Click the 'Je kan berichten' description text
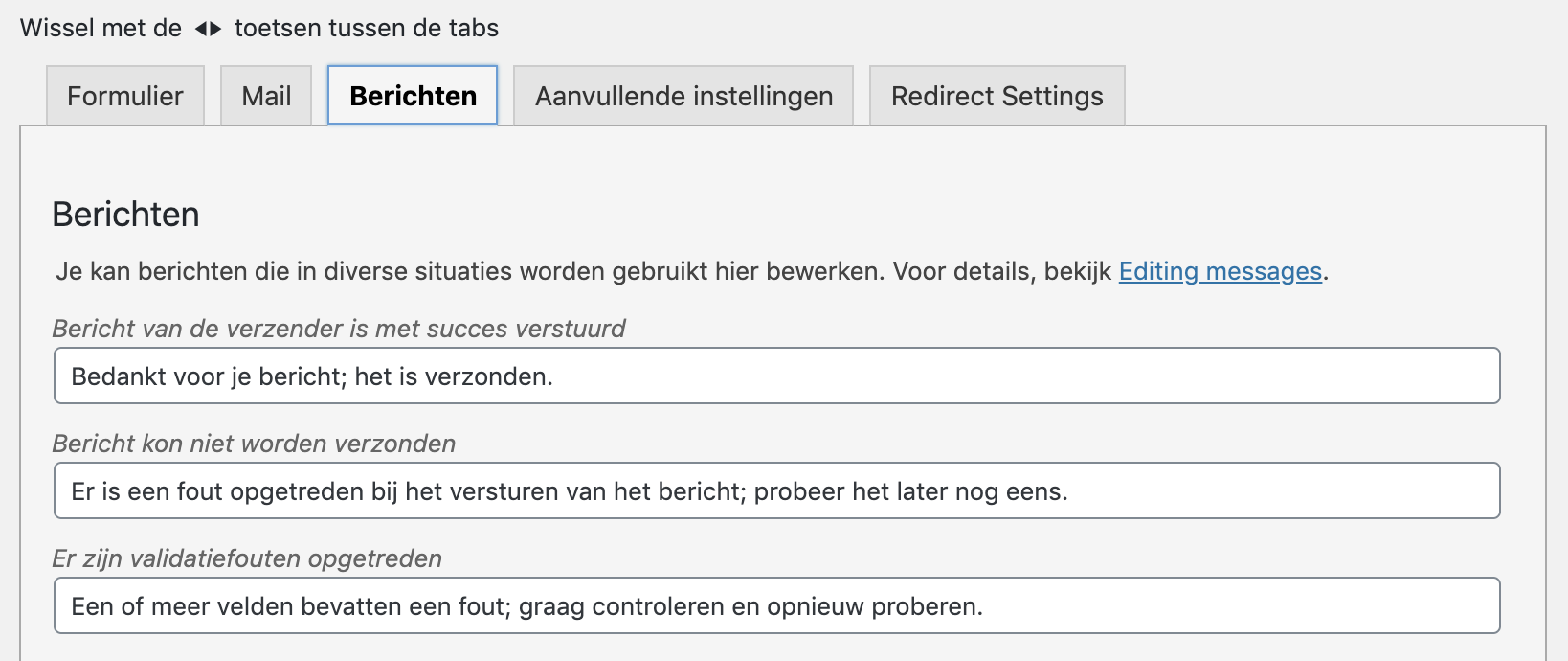This screenshot has width=1568, height=661. coord(691,271)
